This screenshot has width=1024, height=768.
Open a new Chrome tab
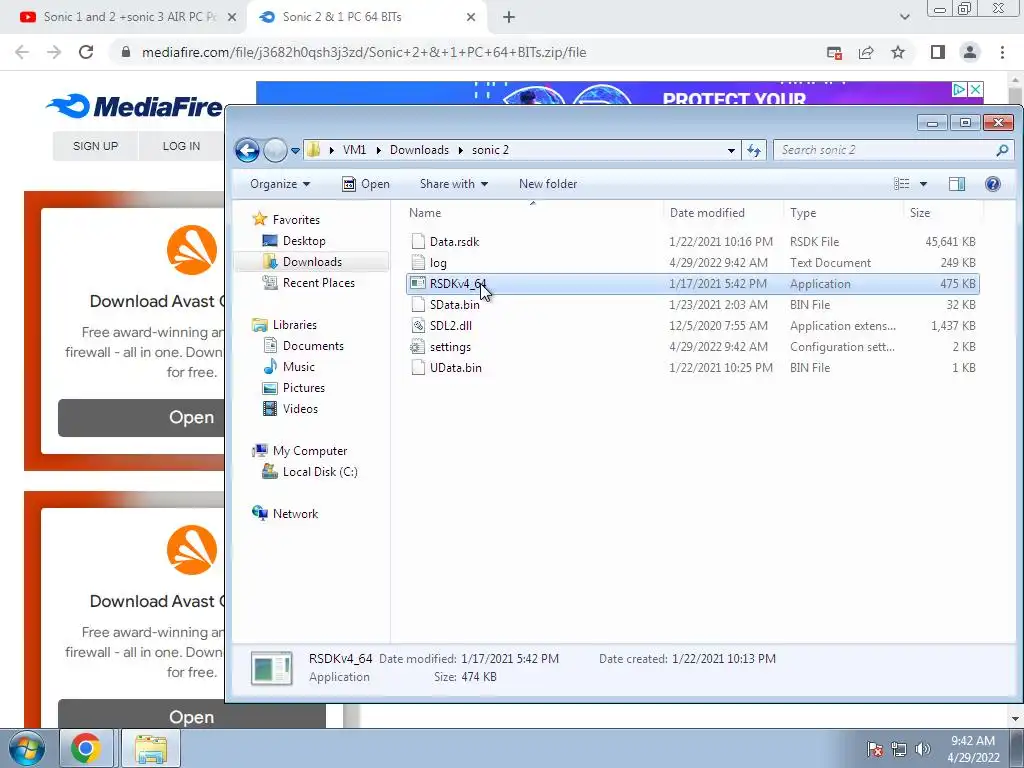pyautogui.click(x=509, y=18)
